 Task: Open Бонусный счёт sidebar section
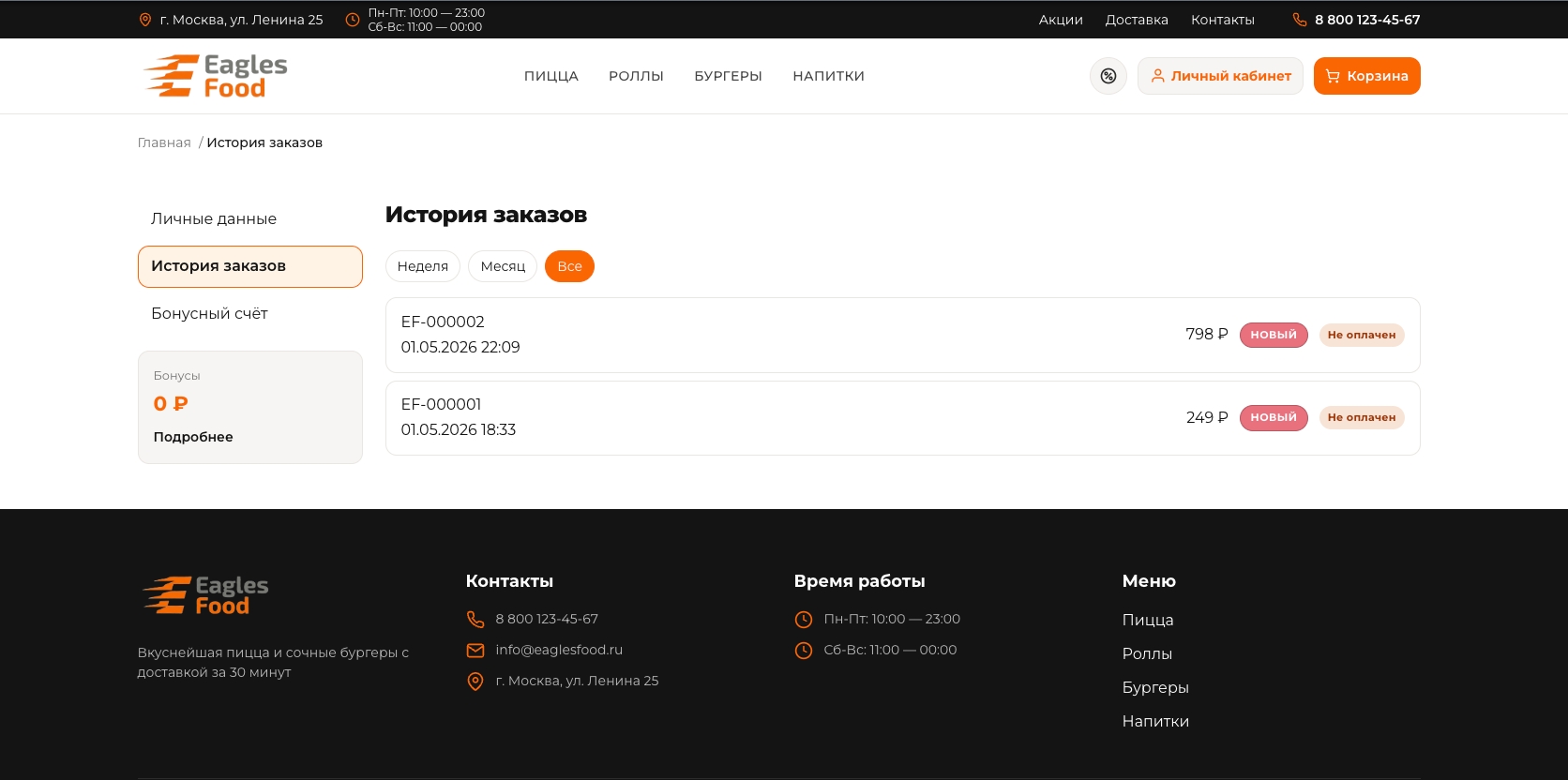click(x=250, y=314)
